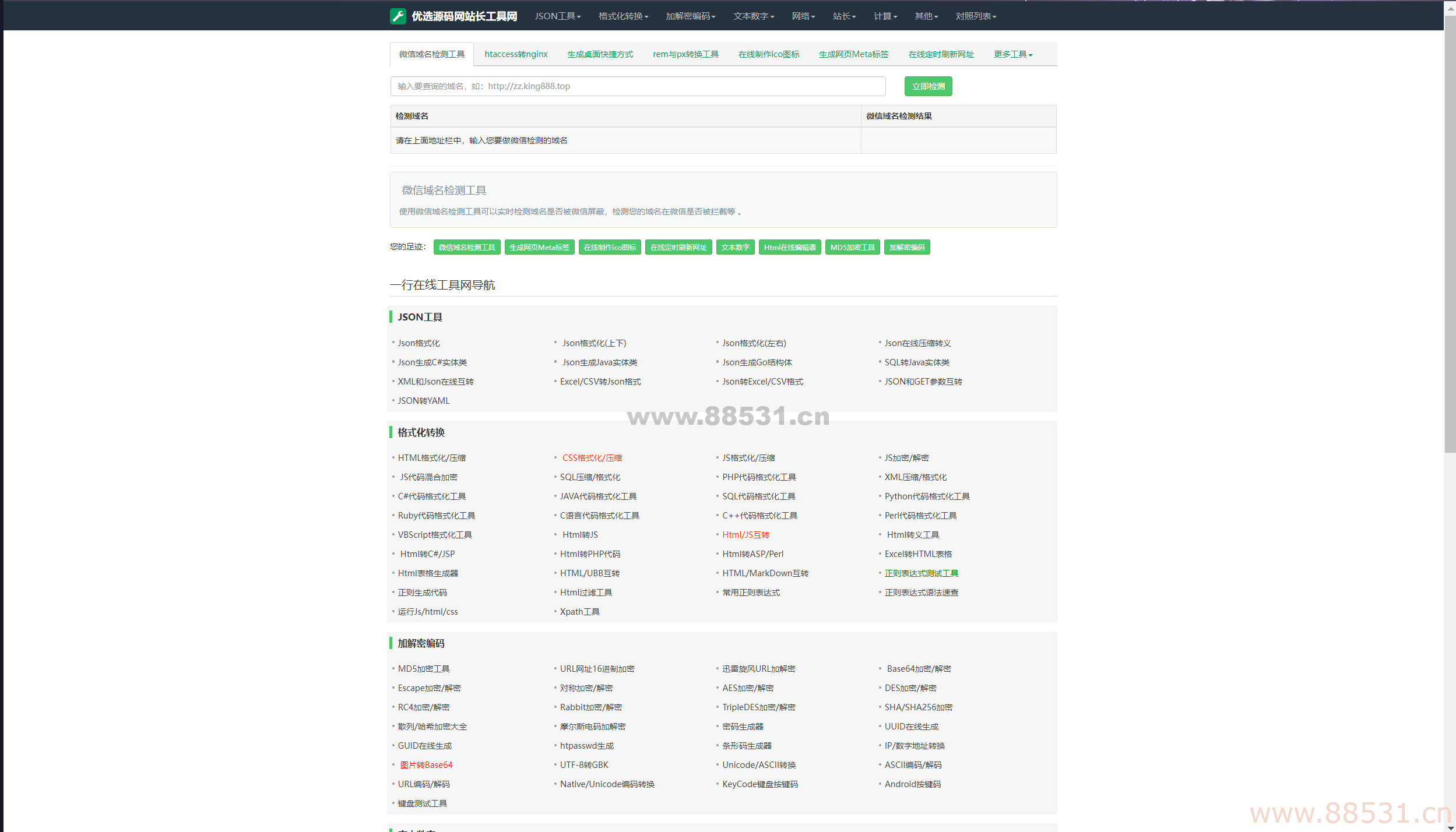Open the 加解密编码 navbar dropdown
The width and height of the screenshot is (1456, 832).
tap(690, 16)
